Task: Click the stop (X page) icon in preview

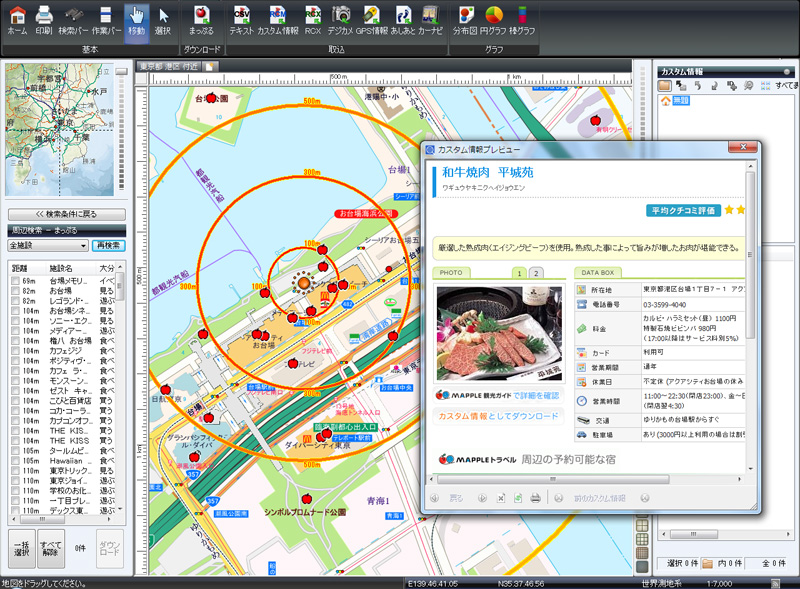Action: point(501,498)
